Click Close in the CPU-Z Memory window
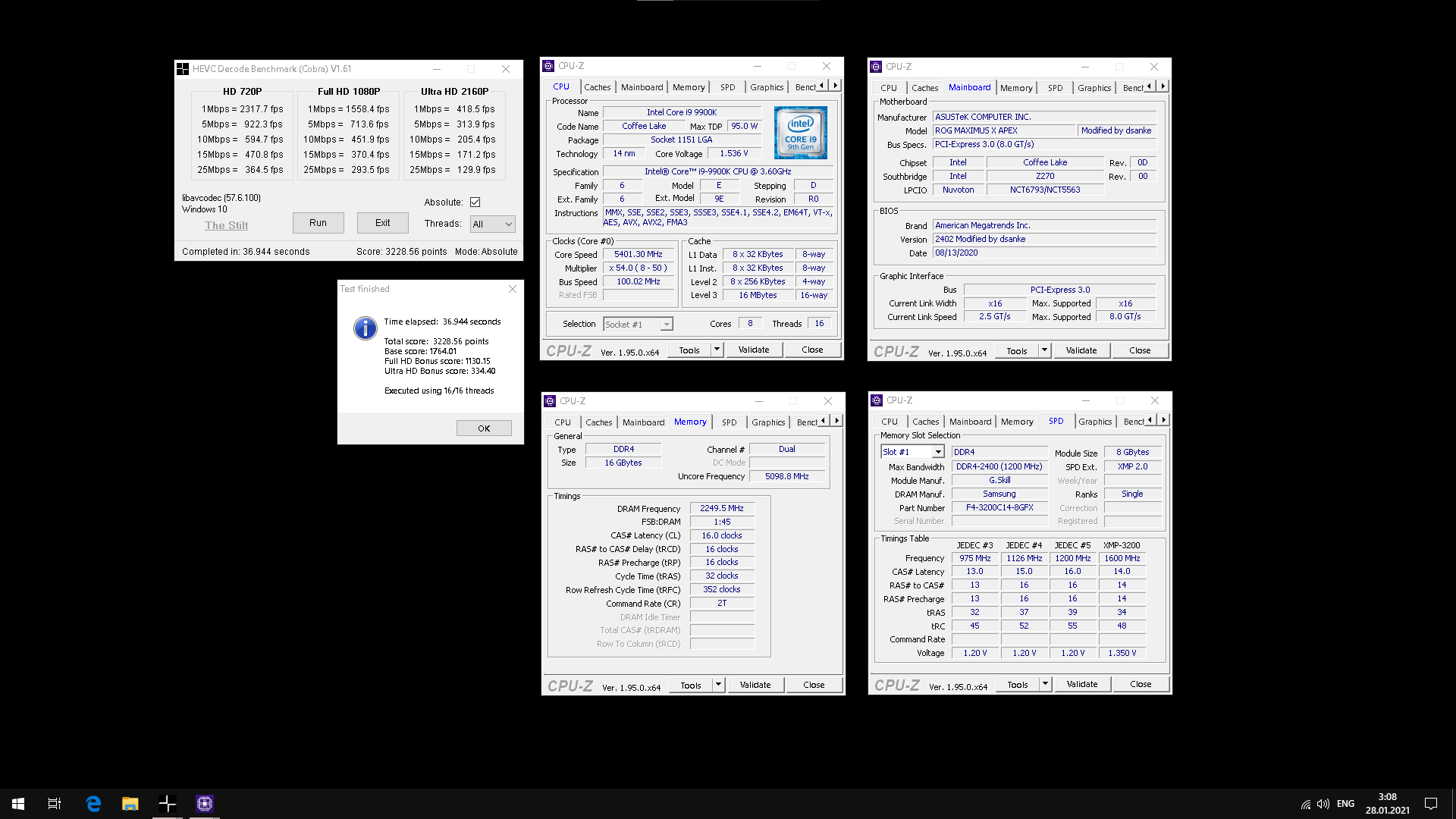The image size is (1456, 819). click(814, 685)
